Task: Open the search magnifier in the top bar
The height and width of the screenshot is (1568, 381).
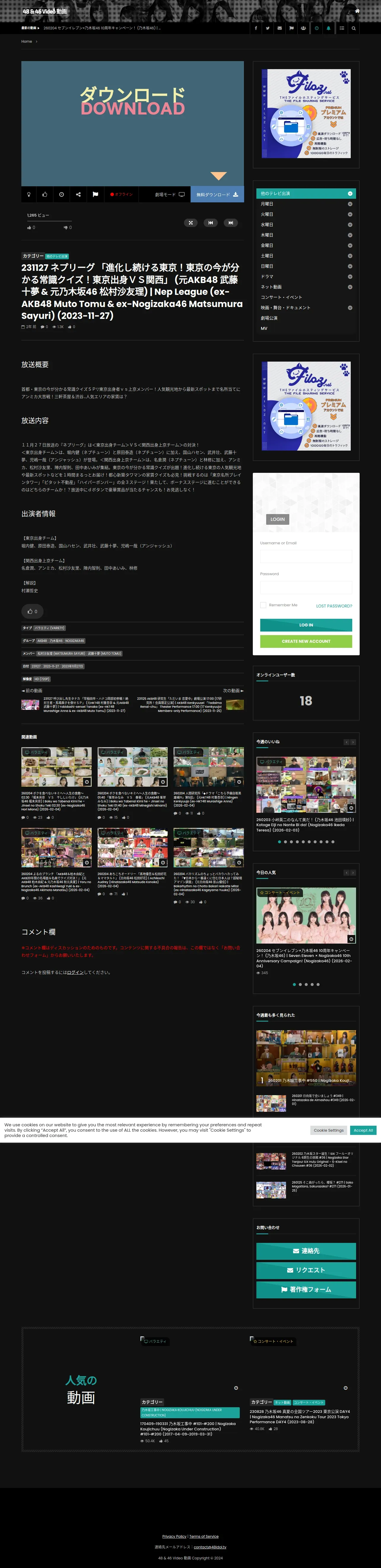Action: pyautogui.click(x=354, y=28)
